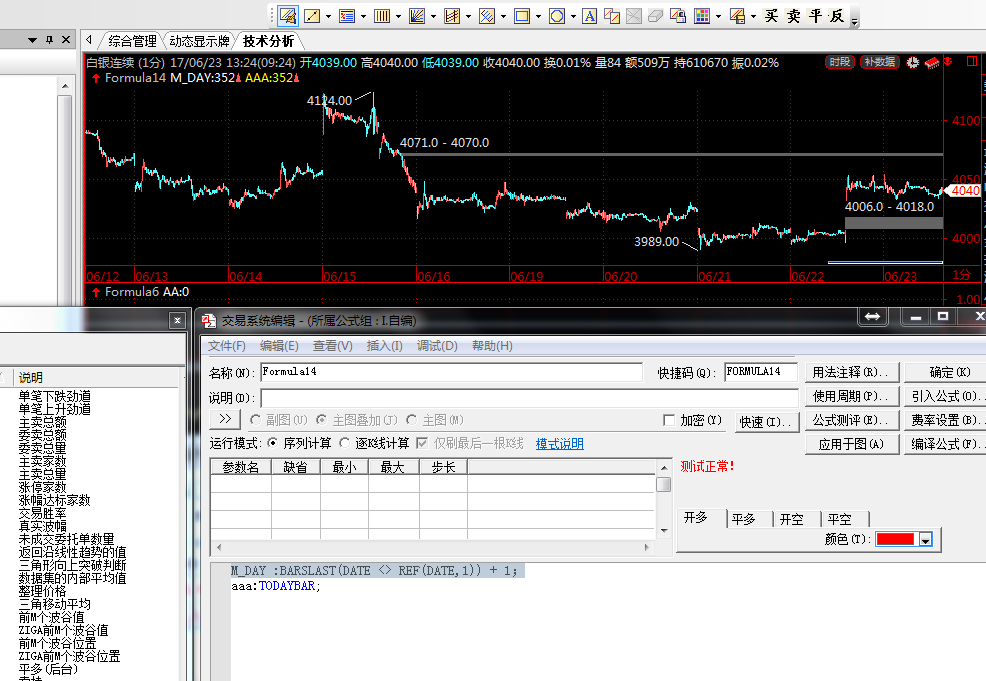The height and width of the screenshot is (681, 986).
Task: Click the pin icon on left panel
Action: click(x=50, y=40)
